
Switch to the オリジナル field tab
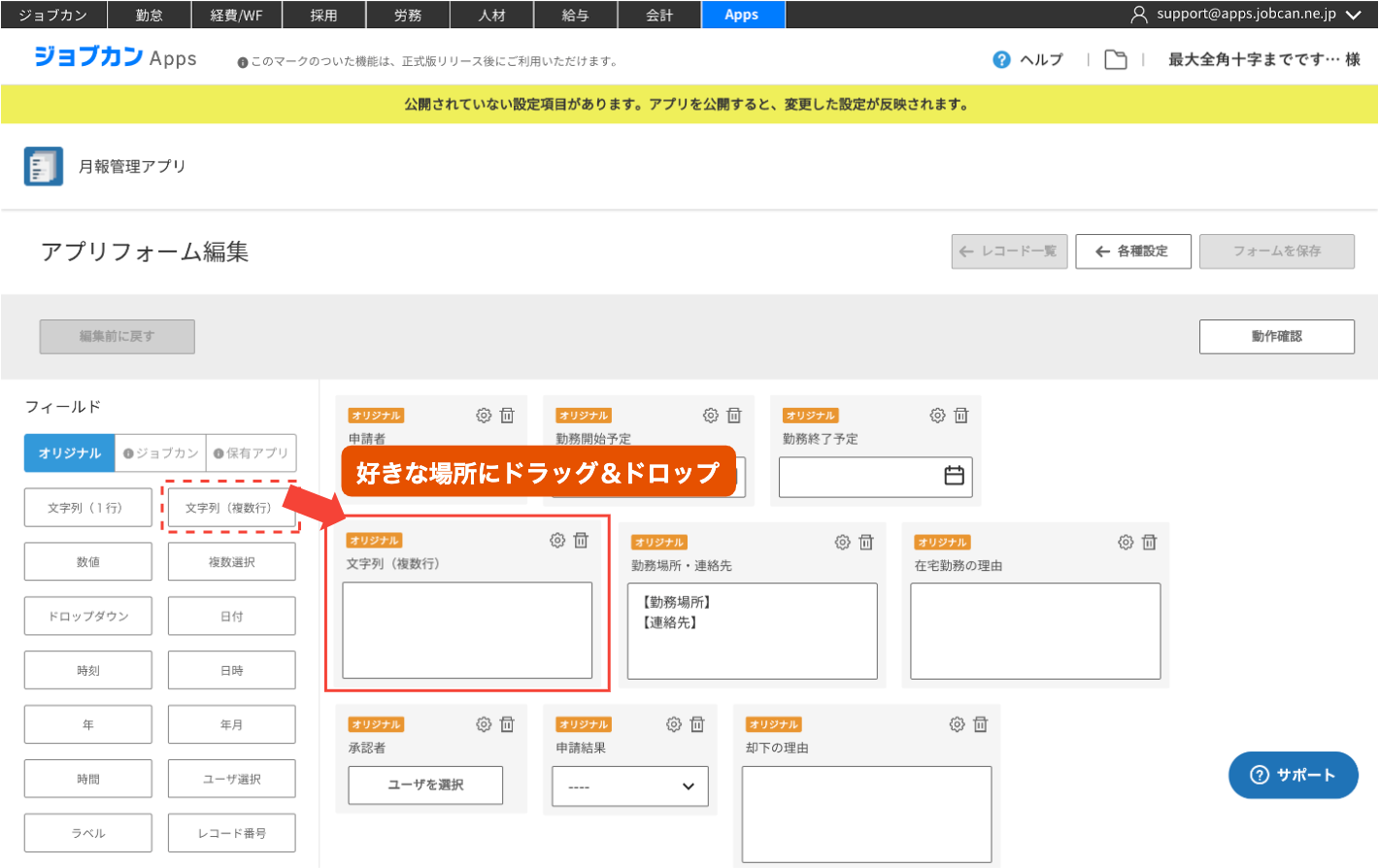70,453
